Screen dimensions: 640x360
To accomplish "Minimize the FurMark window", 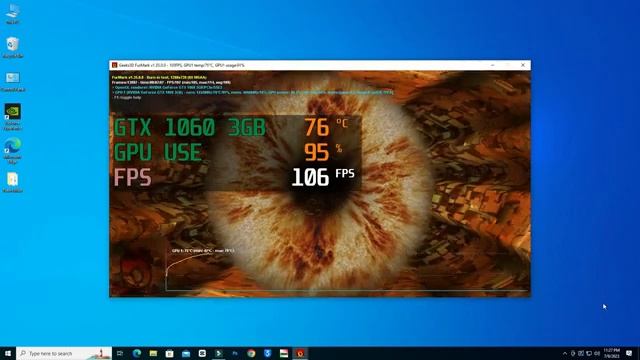I will [492, 65].
